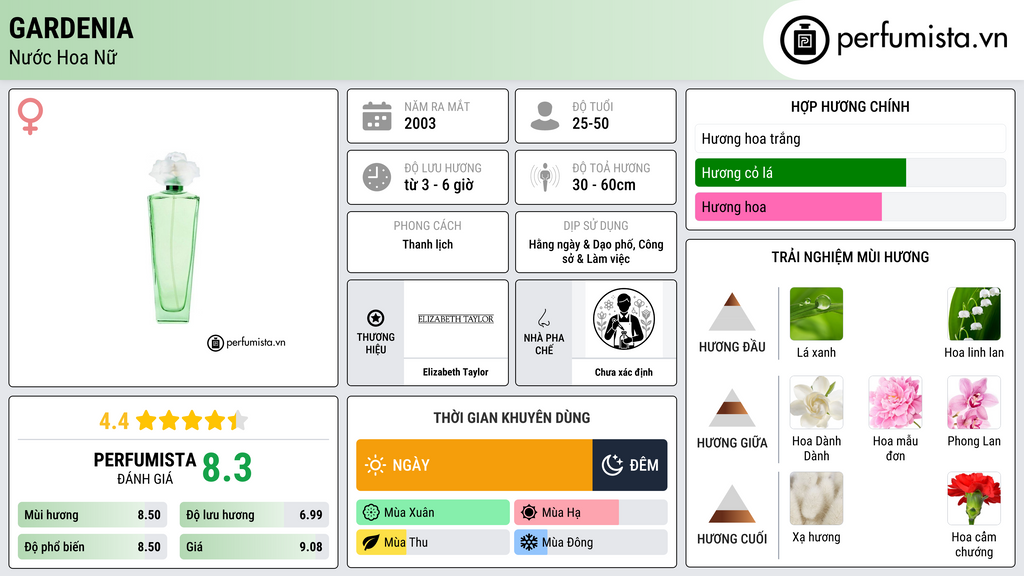Click the Hoa cẩm chướng note image

coord(974,498)
